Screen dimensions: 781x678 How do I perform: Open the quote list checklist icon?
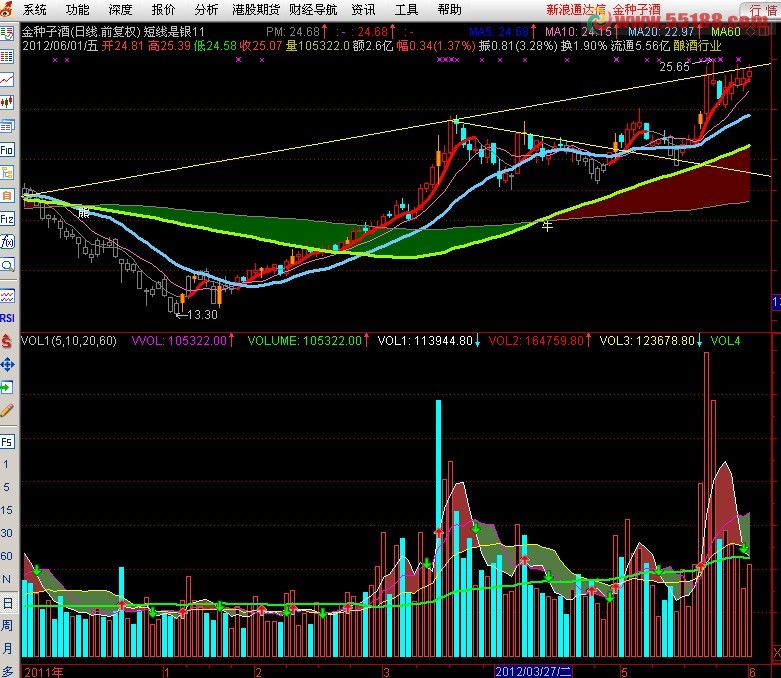(7, 34)
